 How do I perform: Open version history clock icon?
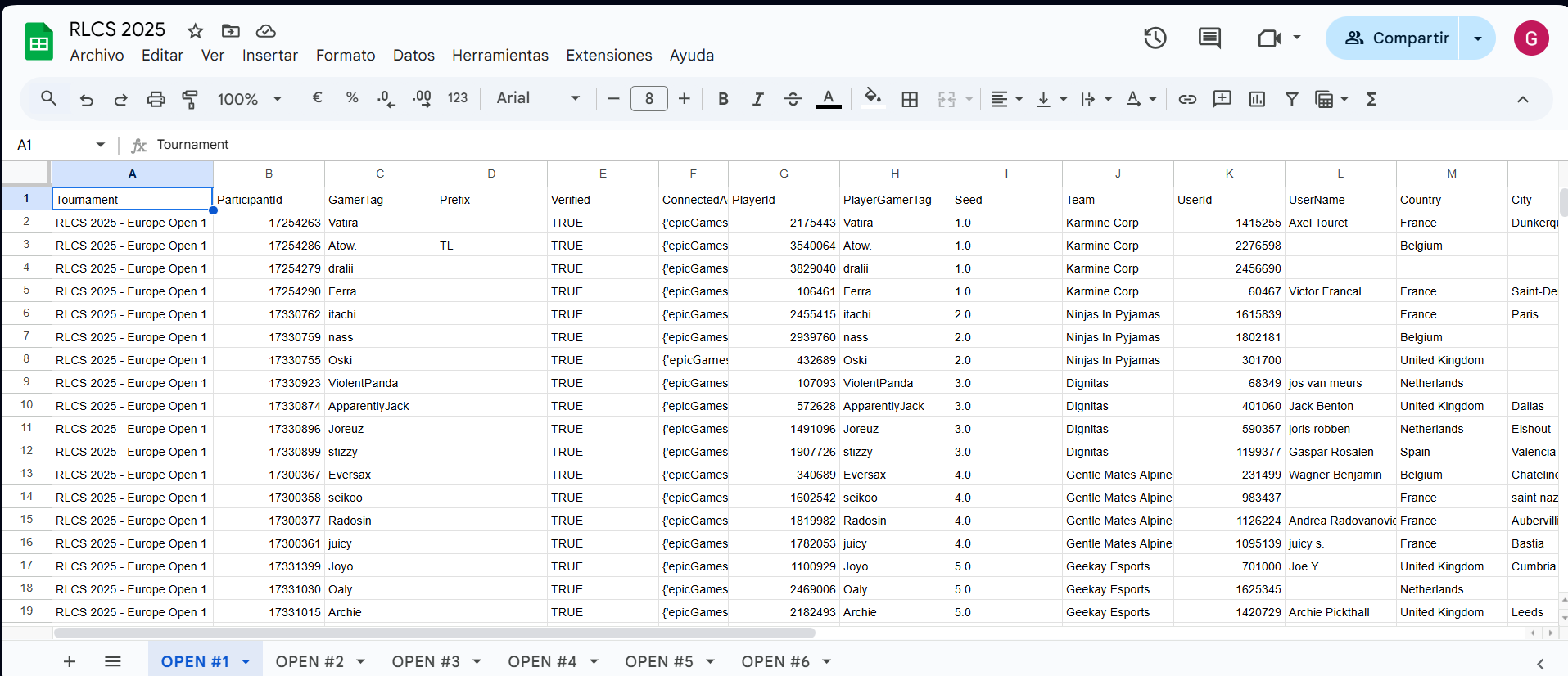(x=1155, y=38)
